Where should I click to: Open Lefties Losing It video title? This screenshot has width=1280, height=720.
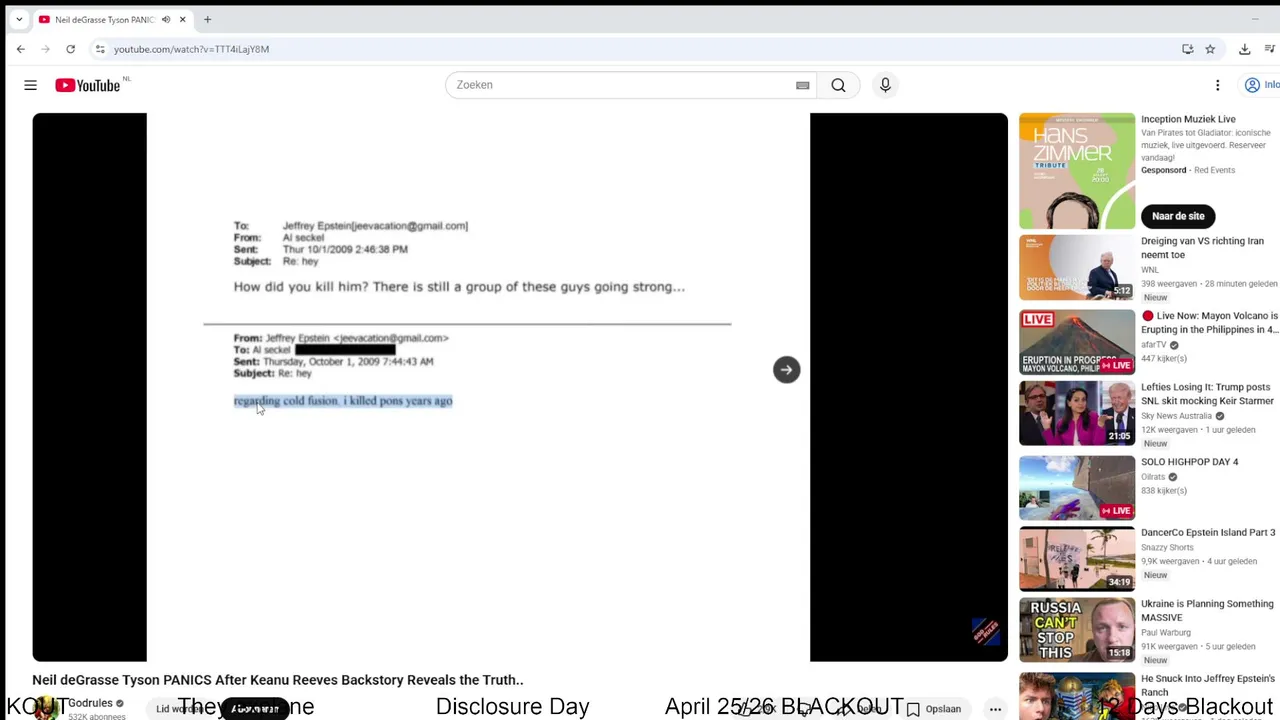point(1207,394)
